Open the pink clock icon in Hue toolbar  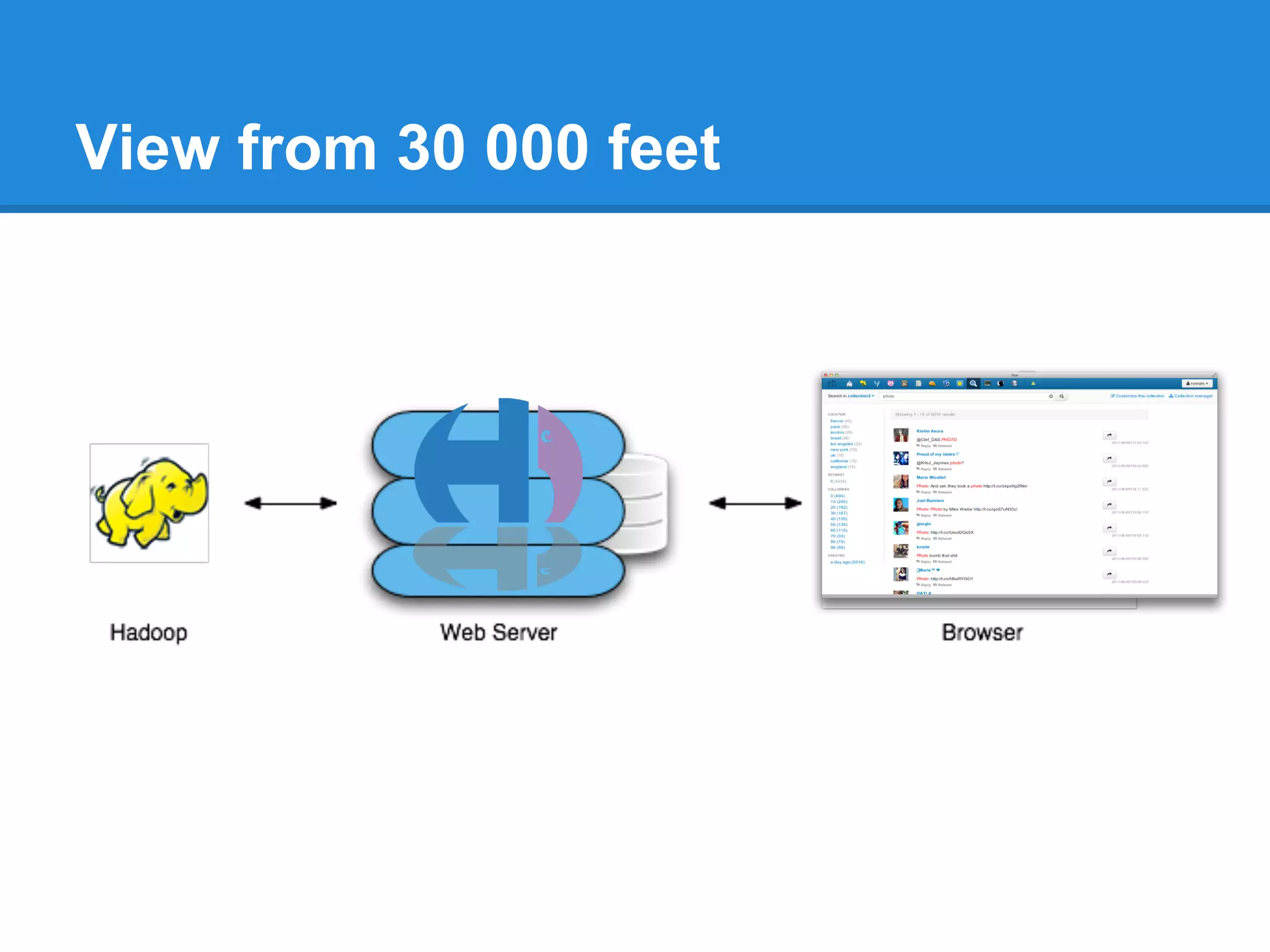[x=890, y=384]
